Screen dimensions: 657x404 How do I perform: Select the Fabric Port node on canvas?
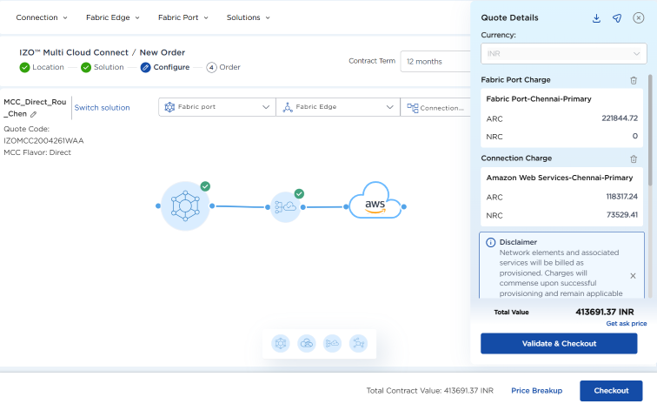(185, 206)
